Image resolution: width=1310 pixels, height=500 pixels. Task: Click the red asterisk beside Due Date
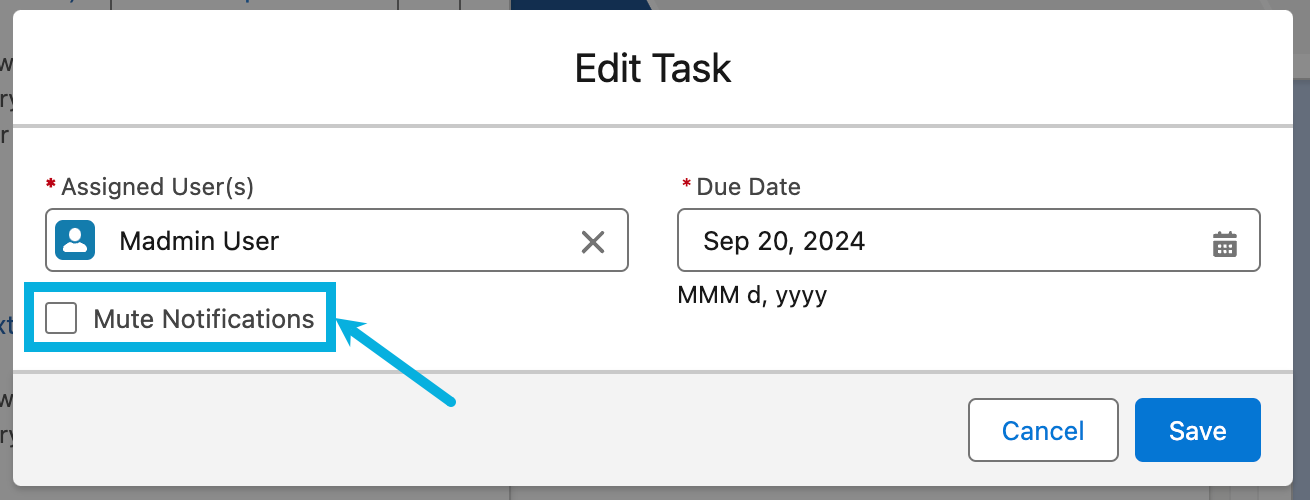(686, 186)
